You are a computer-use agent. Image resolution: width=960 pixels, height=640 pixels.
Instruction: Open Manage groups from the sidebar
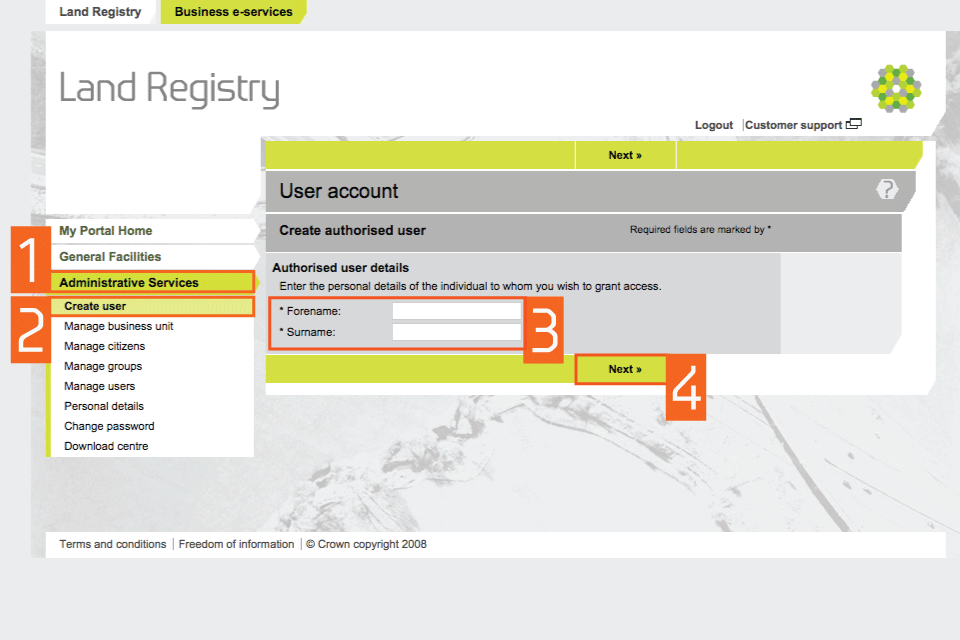(103, 366)
